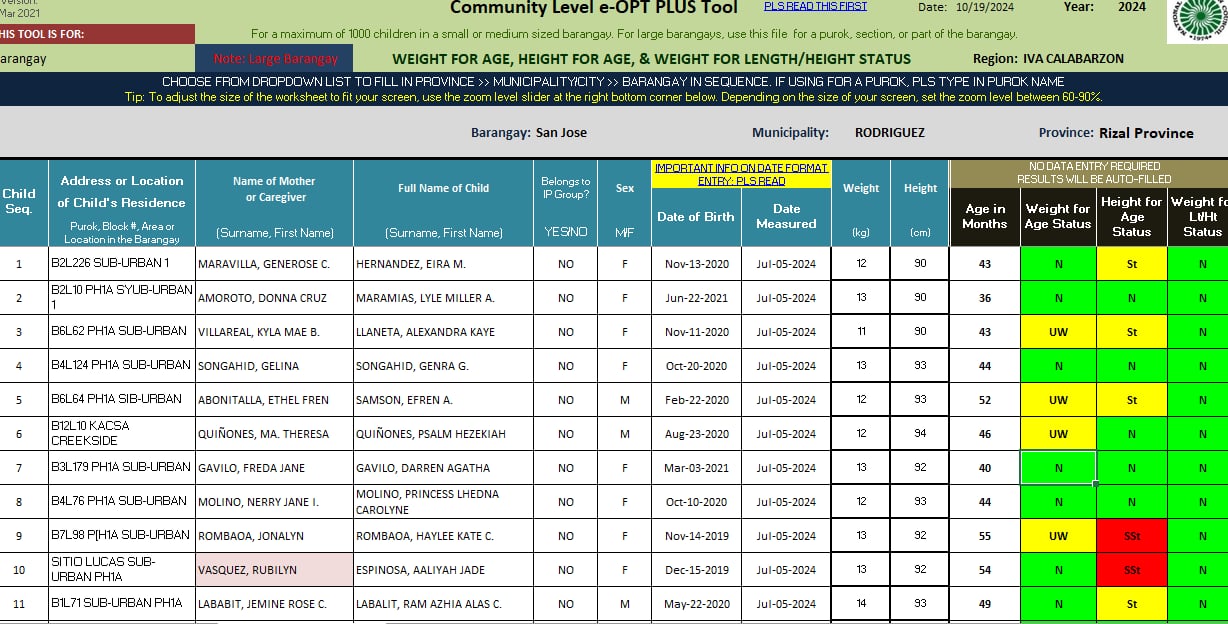
Task: Select mother name VILLAREAL, KYLA MAE B.
Action: (275, 332)
